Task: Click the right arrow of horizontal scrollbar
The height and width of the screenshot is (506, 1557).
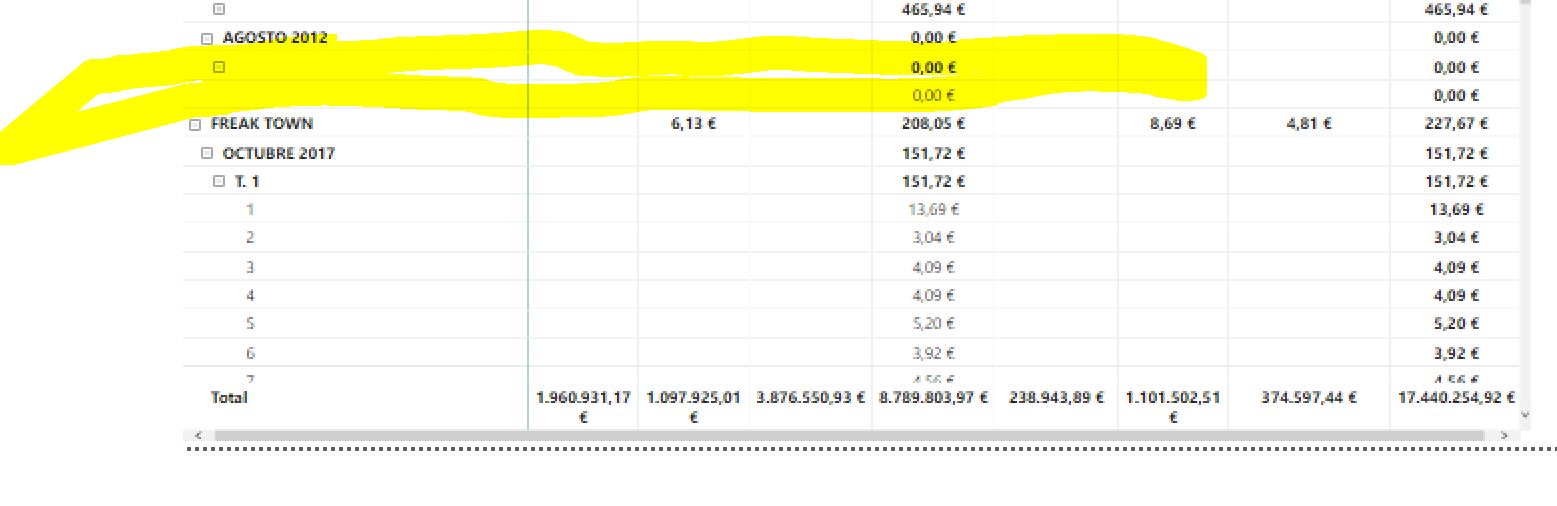Action: (1503, 436)
